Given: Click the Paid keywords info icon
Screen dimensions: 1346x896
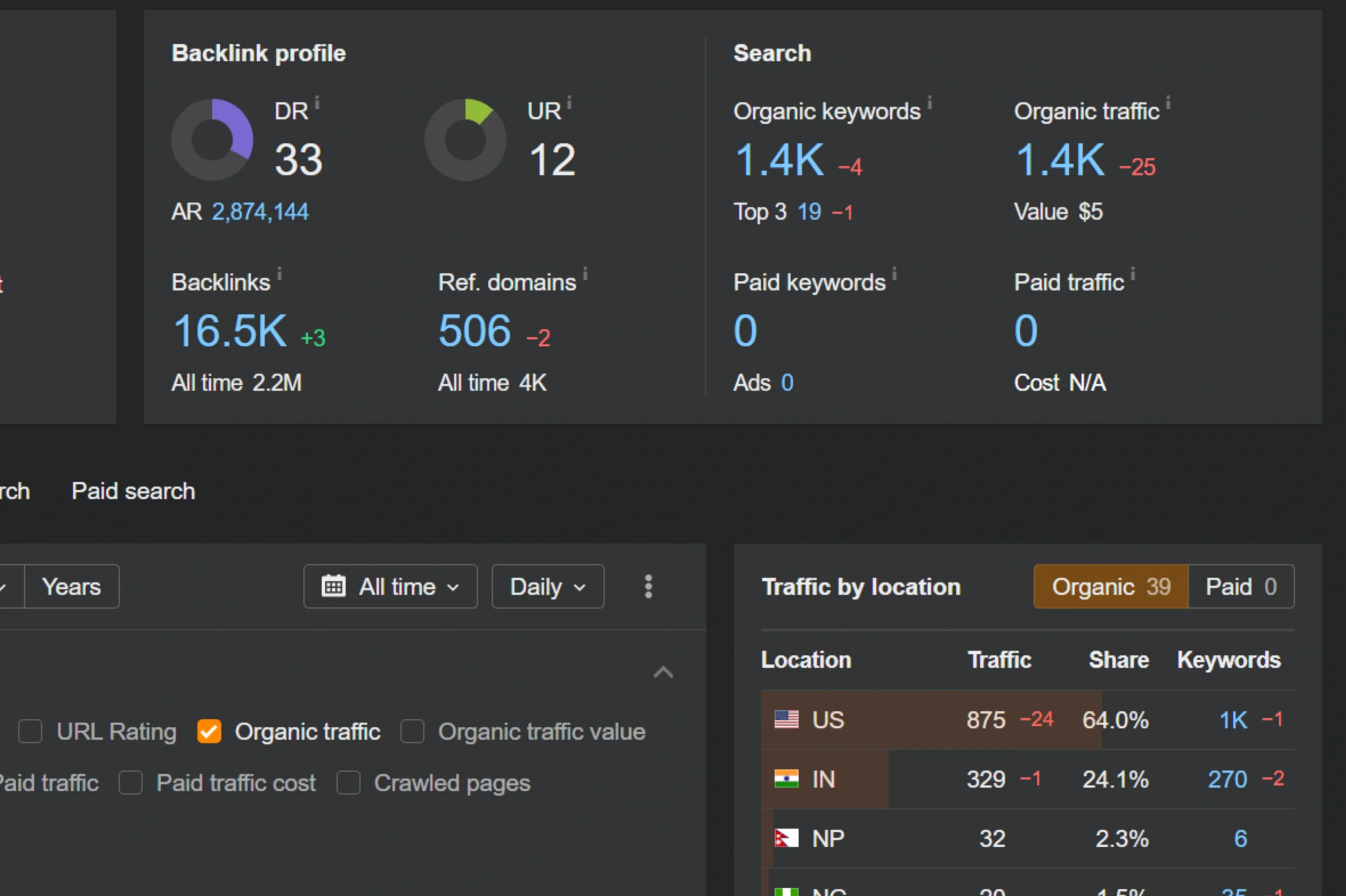Looking at the screenshot, I should pos(894,274).
